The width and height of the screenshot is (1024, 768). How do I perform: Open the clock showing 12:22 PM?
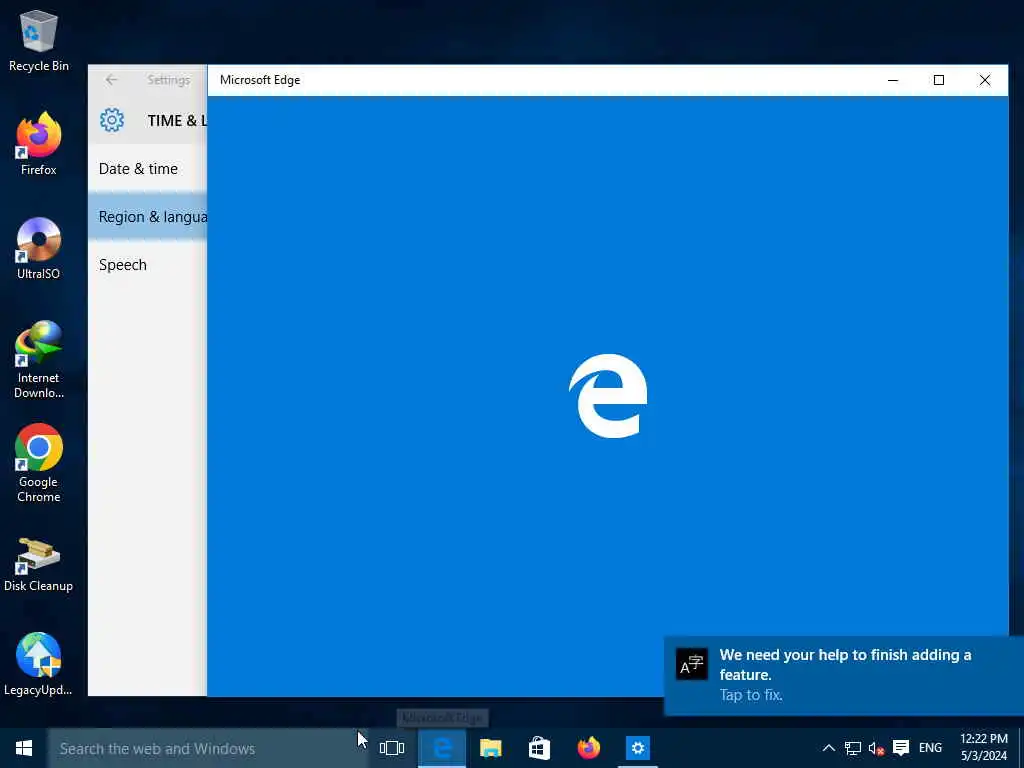click(984, 748)
